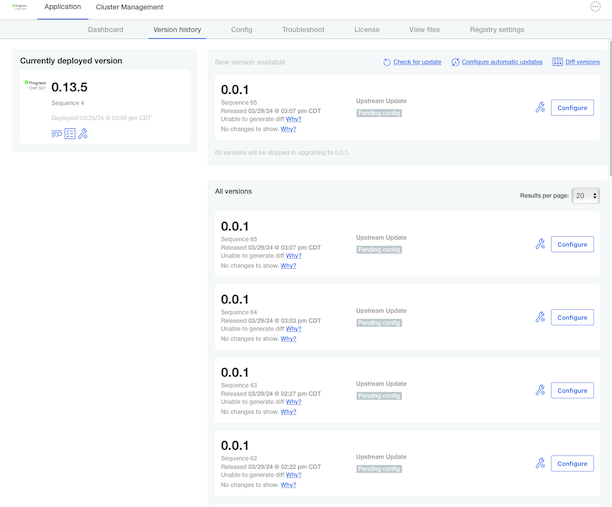Image resolution: width=612 pixels, height=507 pixels.
Task: Select Cluster Management in top navigation
Action: tap(129, 7)
